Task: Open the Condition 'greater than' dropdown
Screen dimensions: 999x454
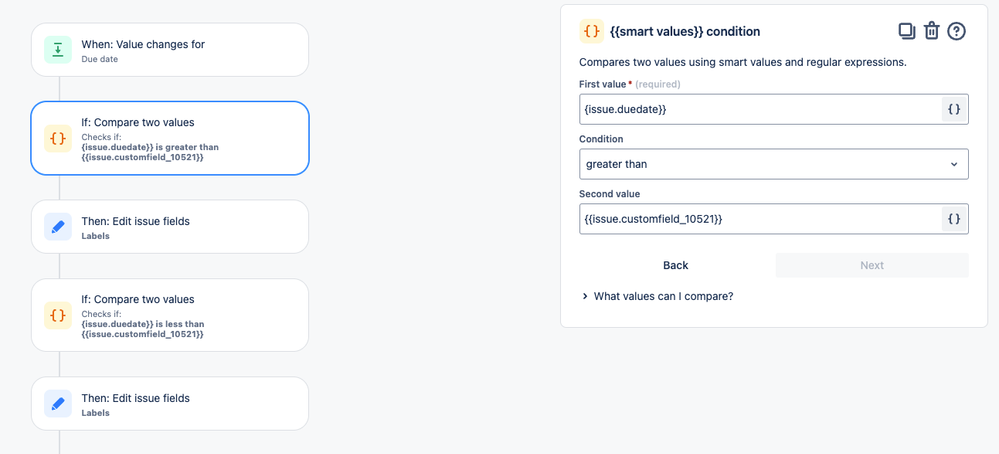Action: point(773,164)
